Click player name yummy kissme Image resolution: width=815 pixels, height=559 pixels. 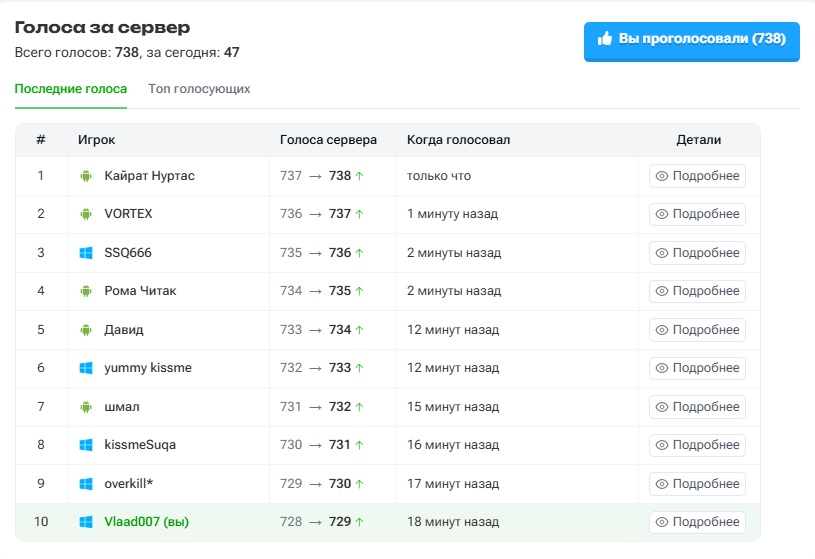tap(148, 368)
